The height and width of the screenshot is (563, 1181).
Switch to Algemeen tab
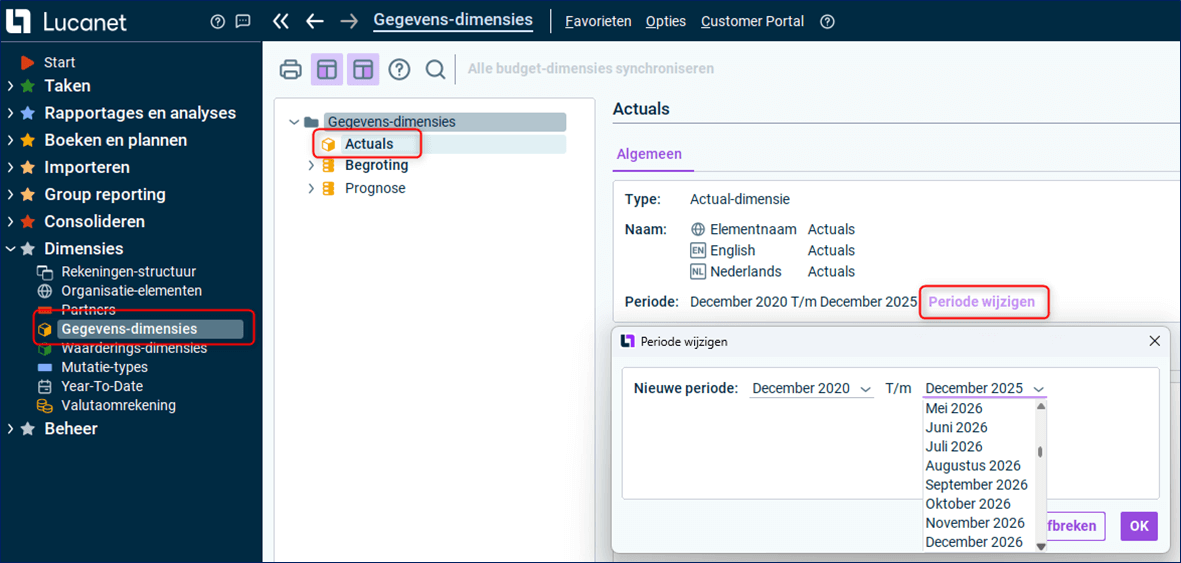[649, 155]
